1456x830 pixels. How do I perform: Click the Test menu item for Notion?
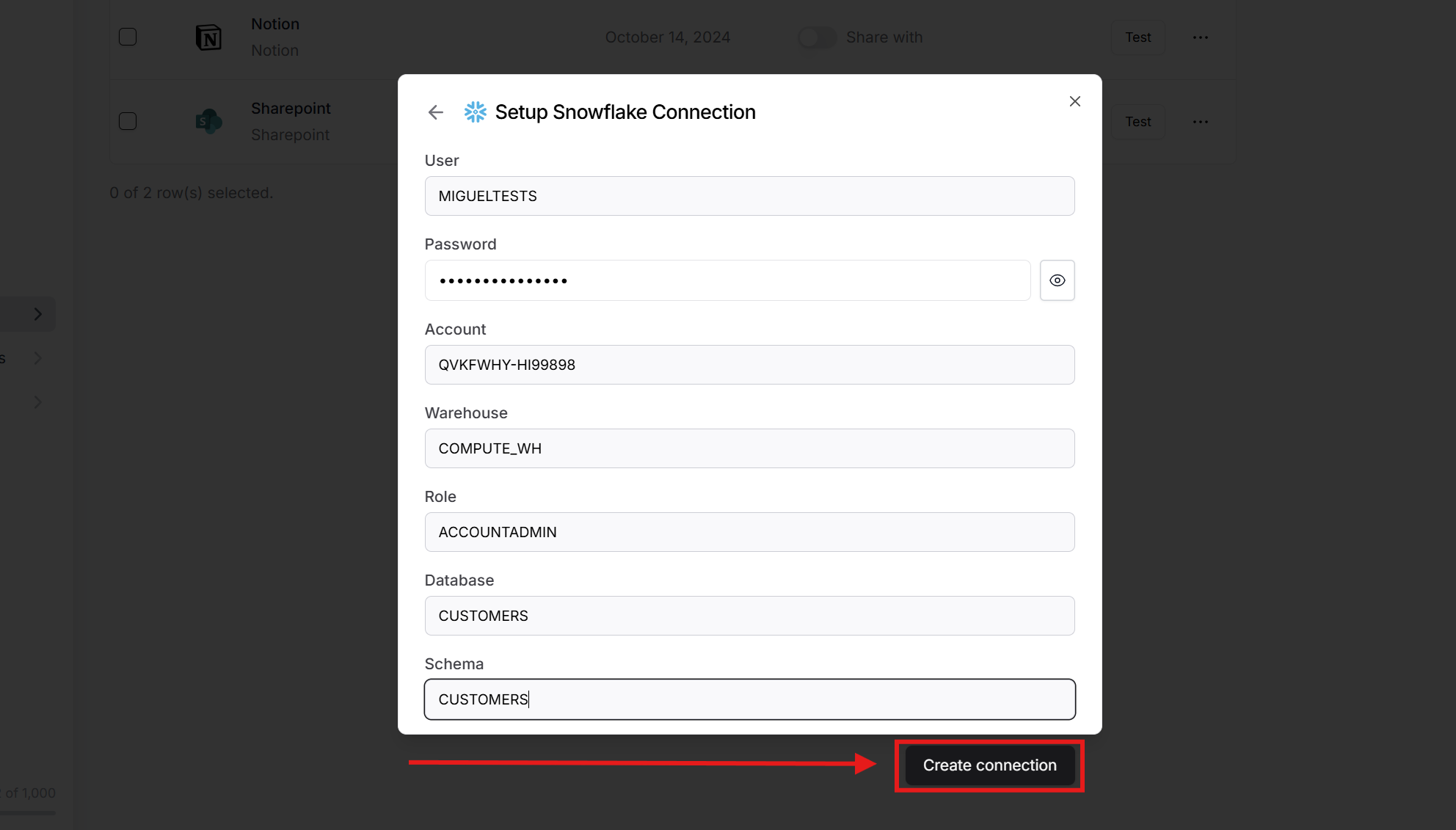click(x=1138, y=37)
